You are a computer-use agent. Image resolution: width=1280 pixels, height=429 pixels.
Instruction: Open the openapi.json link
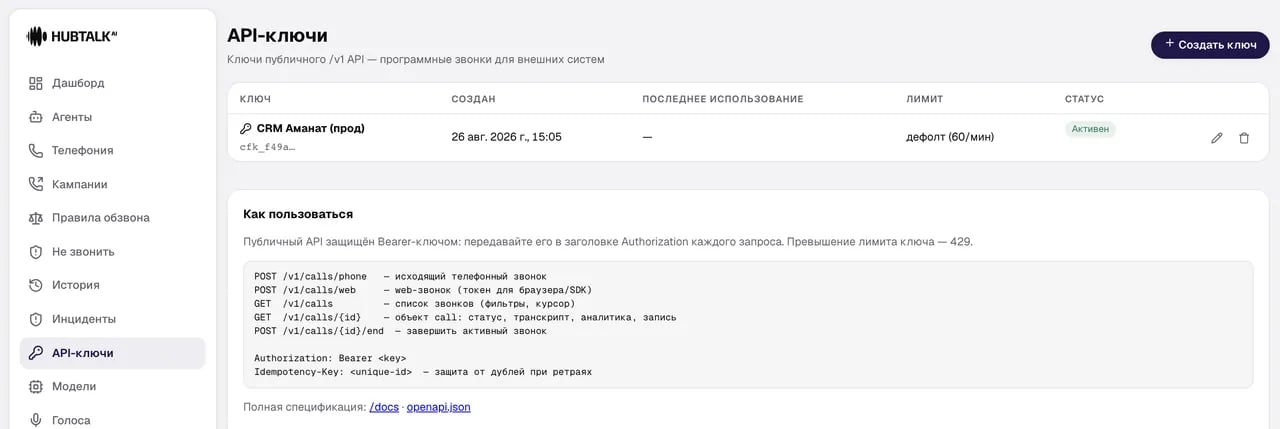pyautogui.click(x=438, y=407)
